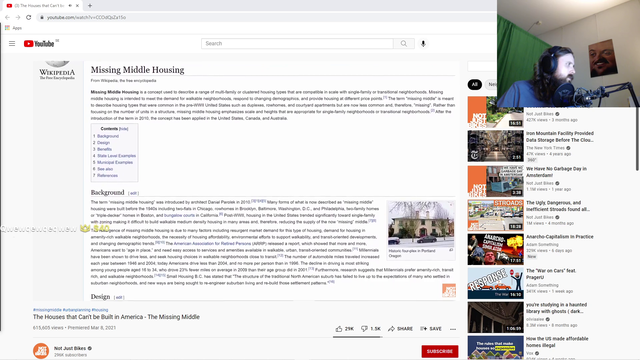Click the Not Just Bikes watermark in video

(x=449, y=290)
